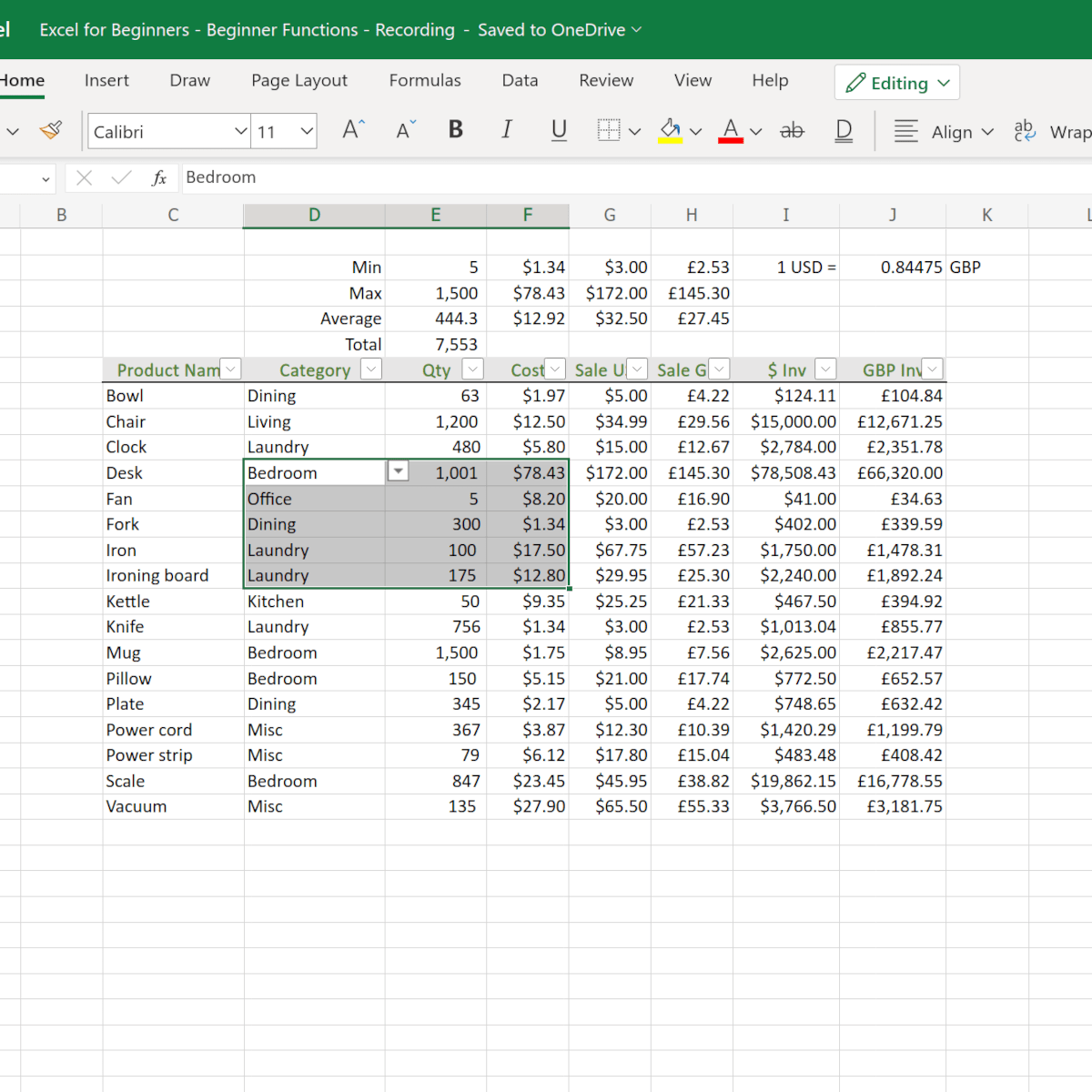Apply the Fill Color bucket icon

pyautogui.click(x=671, y=131)
